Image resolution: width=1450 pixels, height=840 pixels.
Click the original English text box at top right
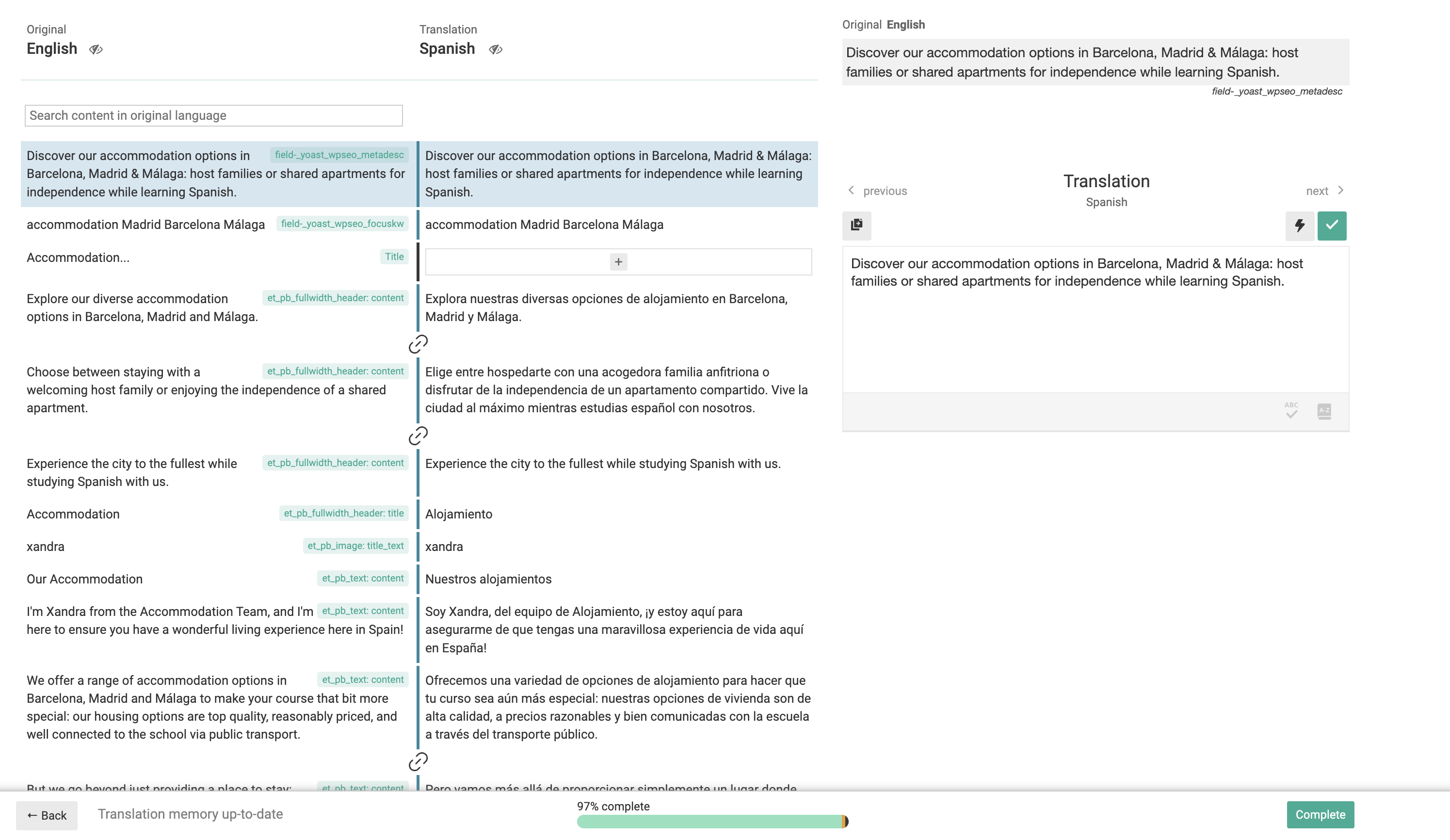(x=1096, y=62)
